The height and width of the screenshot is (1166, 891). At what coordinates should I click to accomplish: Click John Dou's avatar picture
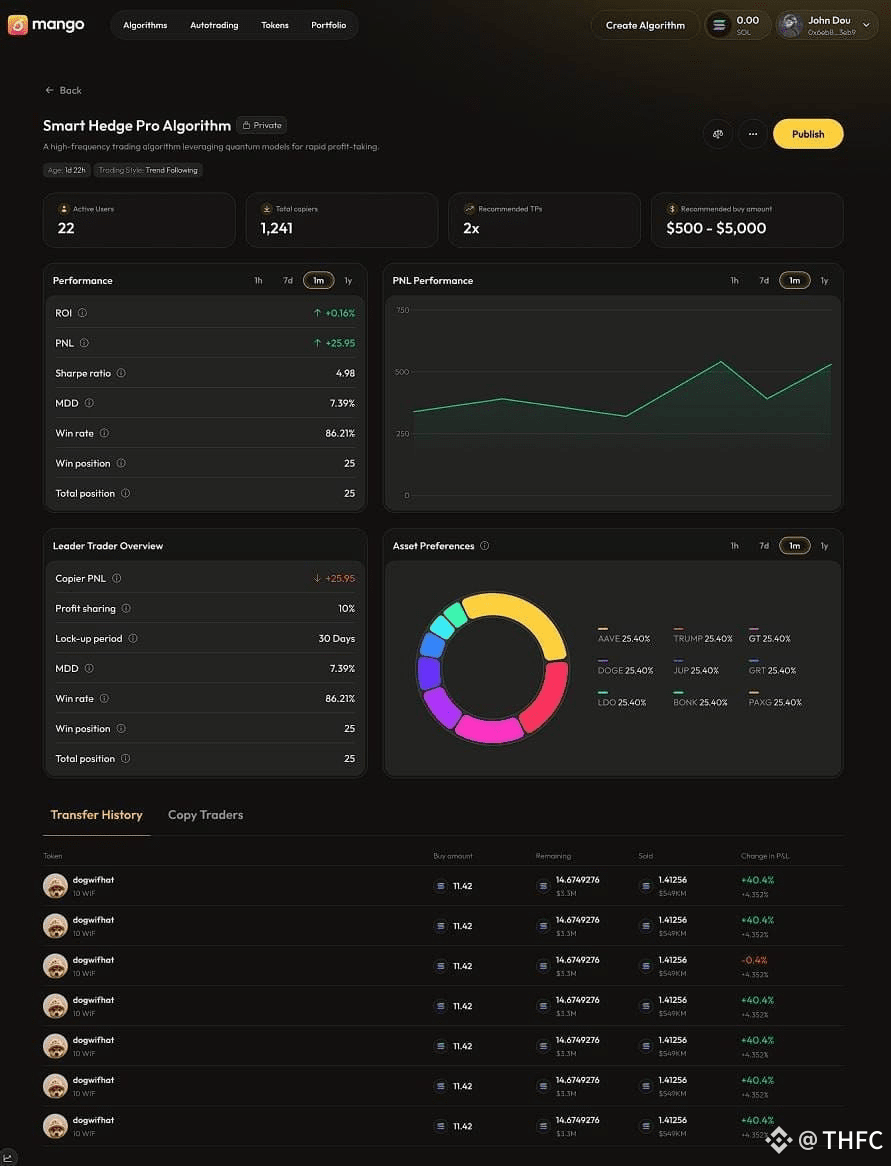pos(790,25)
